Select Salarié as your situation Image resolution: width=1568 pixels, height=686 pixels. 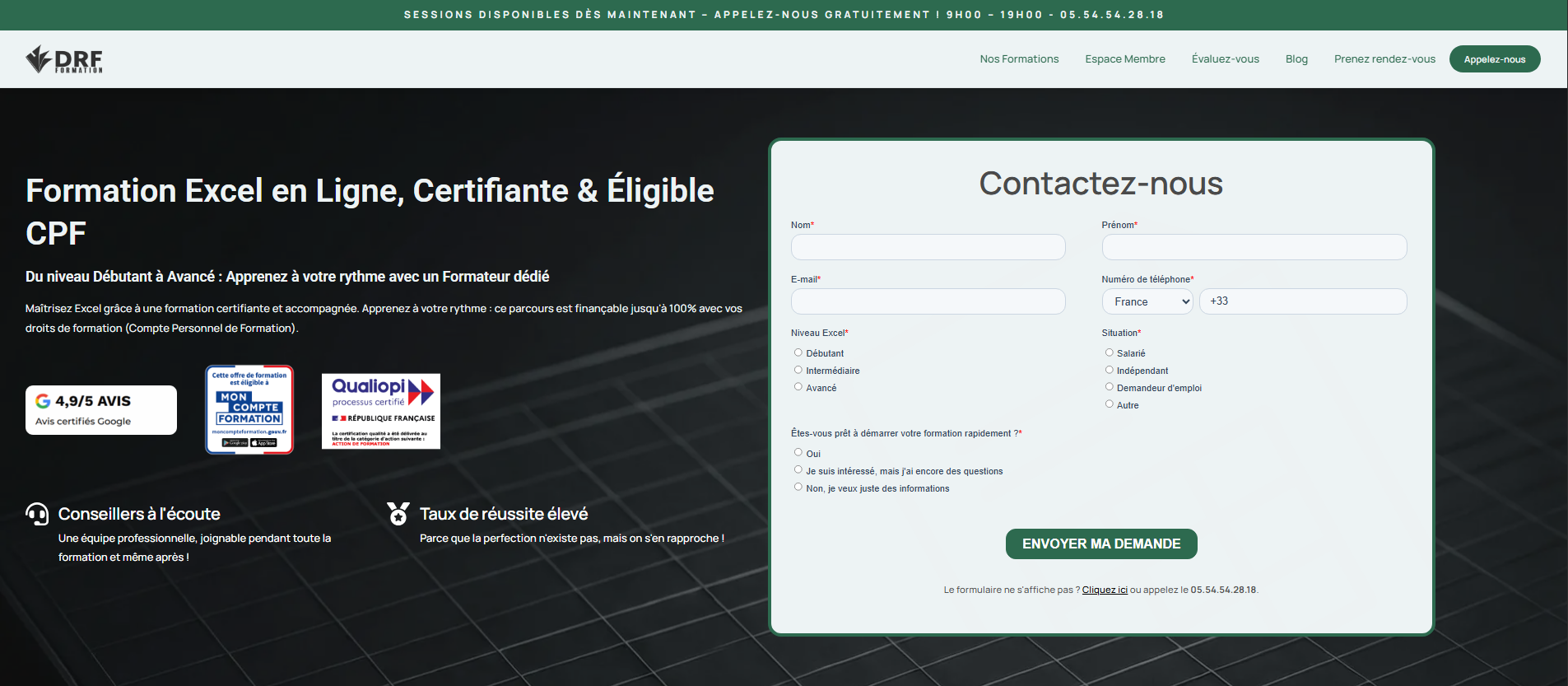[1109, 352]
